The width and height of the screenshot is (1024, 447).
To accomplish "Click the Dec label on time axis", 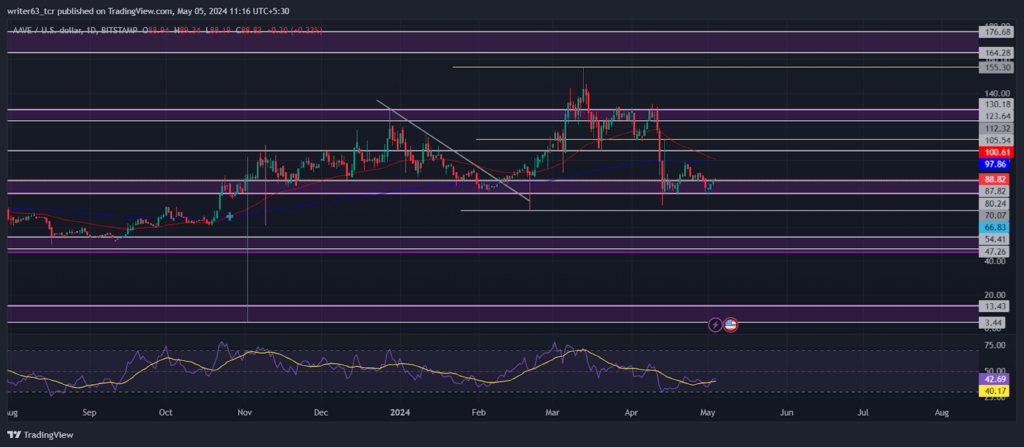I will (321, 414).
